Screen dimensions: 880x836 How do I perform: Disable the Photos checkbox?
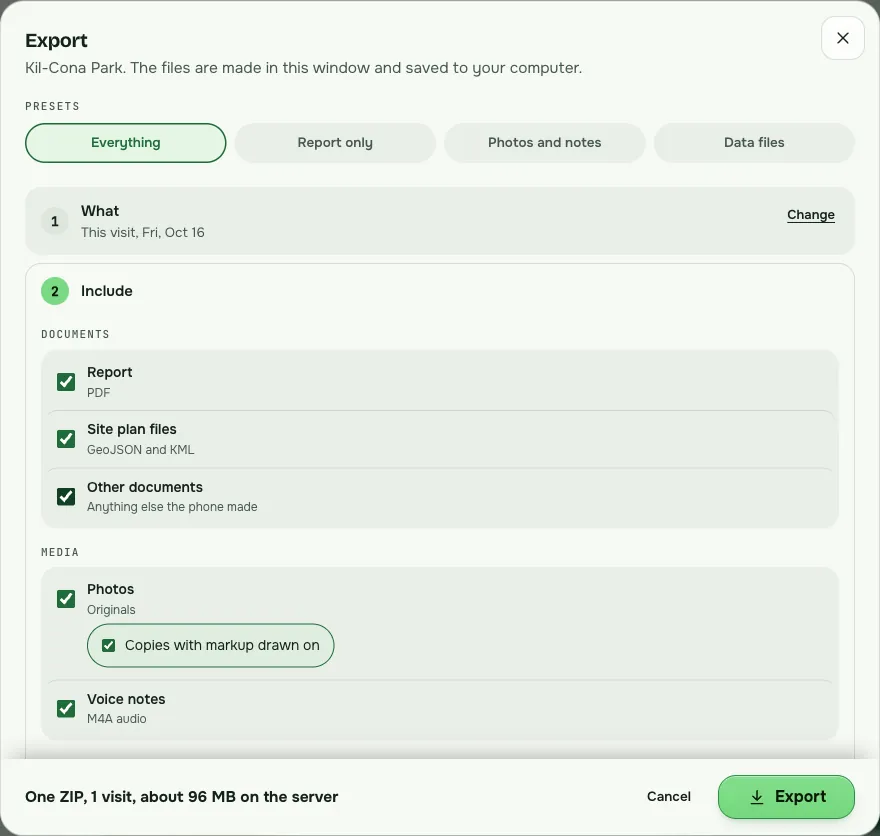pyautogui.click(x=66, y=599)
